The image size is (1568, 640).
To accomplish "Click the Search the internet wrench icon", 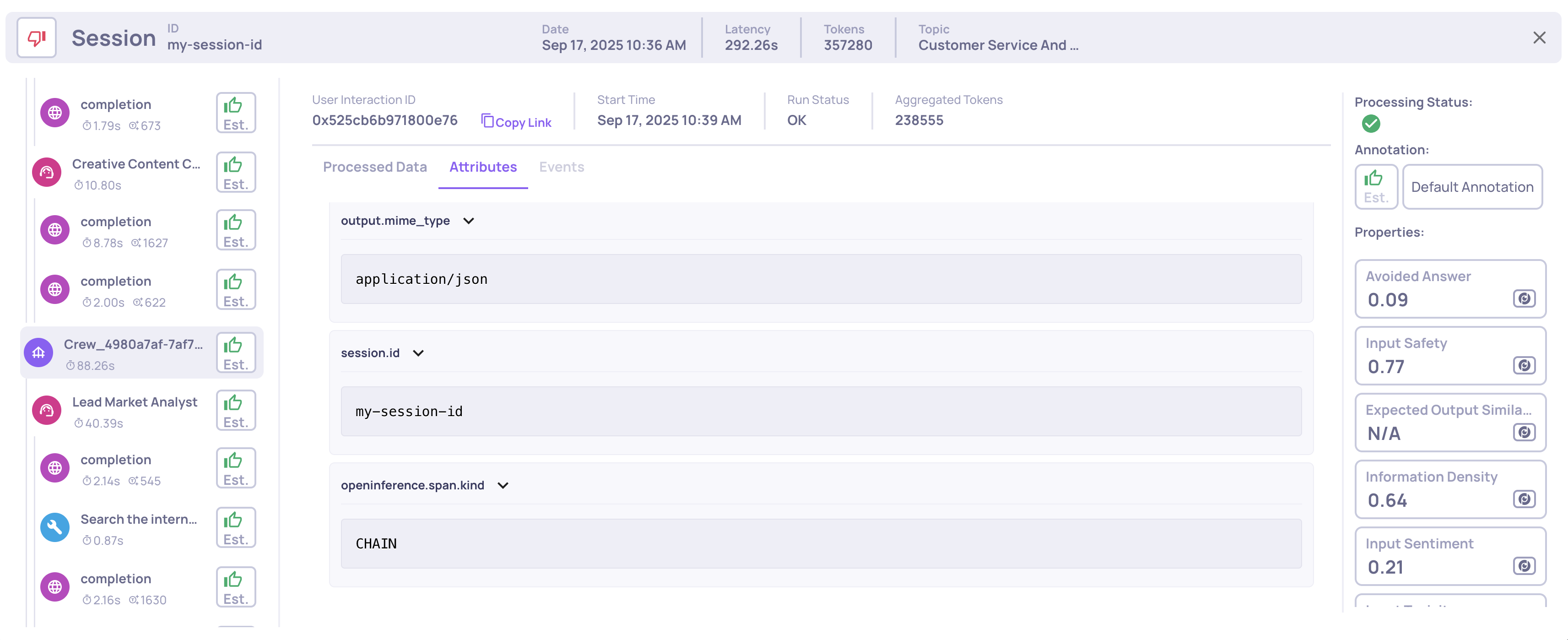I will pos(55,527).
